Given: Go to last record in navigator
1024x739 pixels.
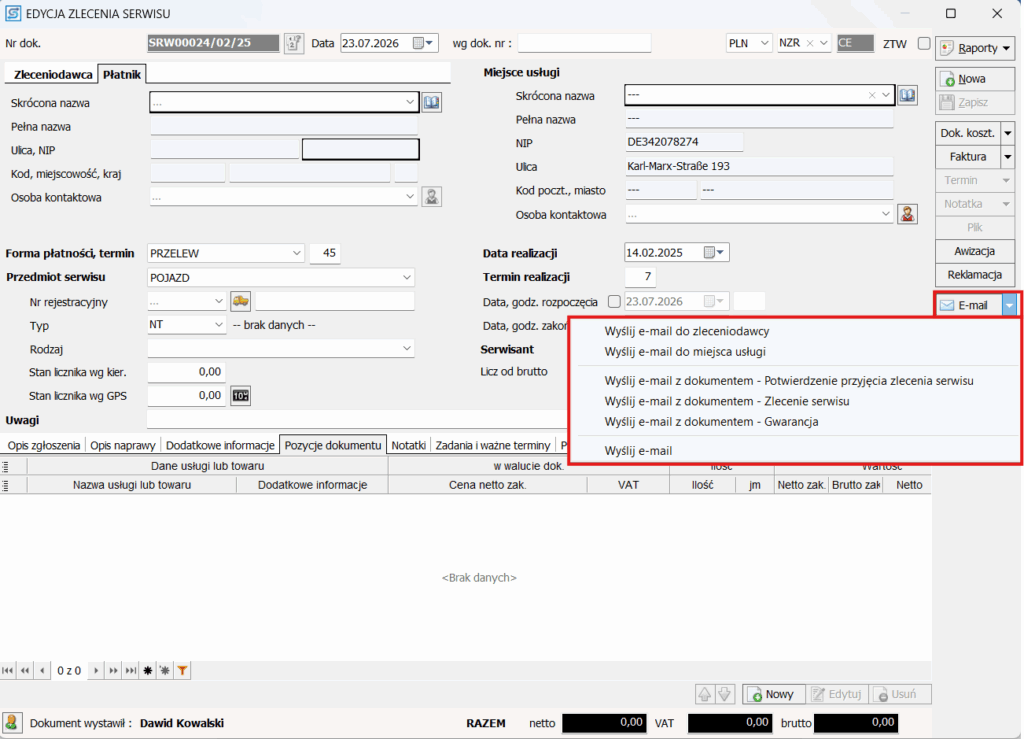Looking at the screenshot, I should [x=131, y=670].
